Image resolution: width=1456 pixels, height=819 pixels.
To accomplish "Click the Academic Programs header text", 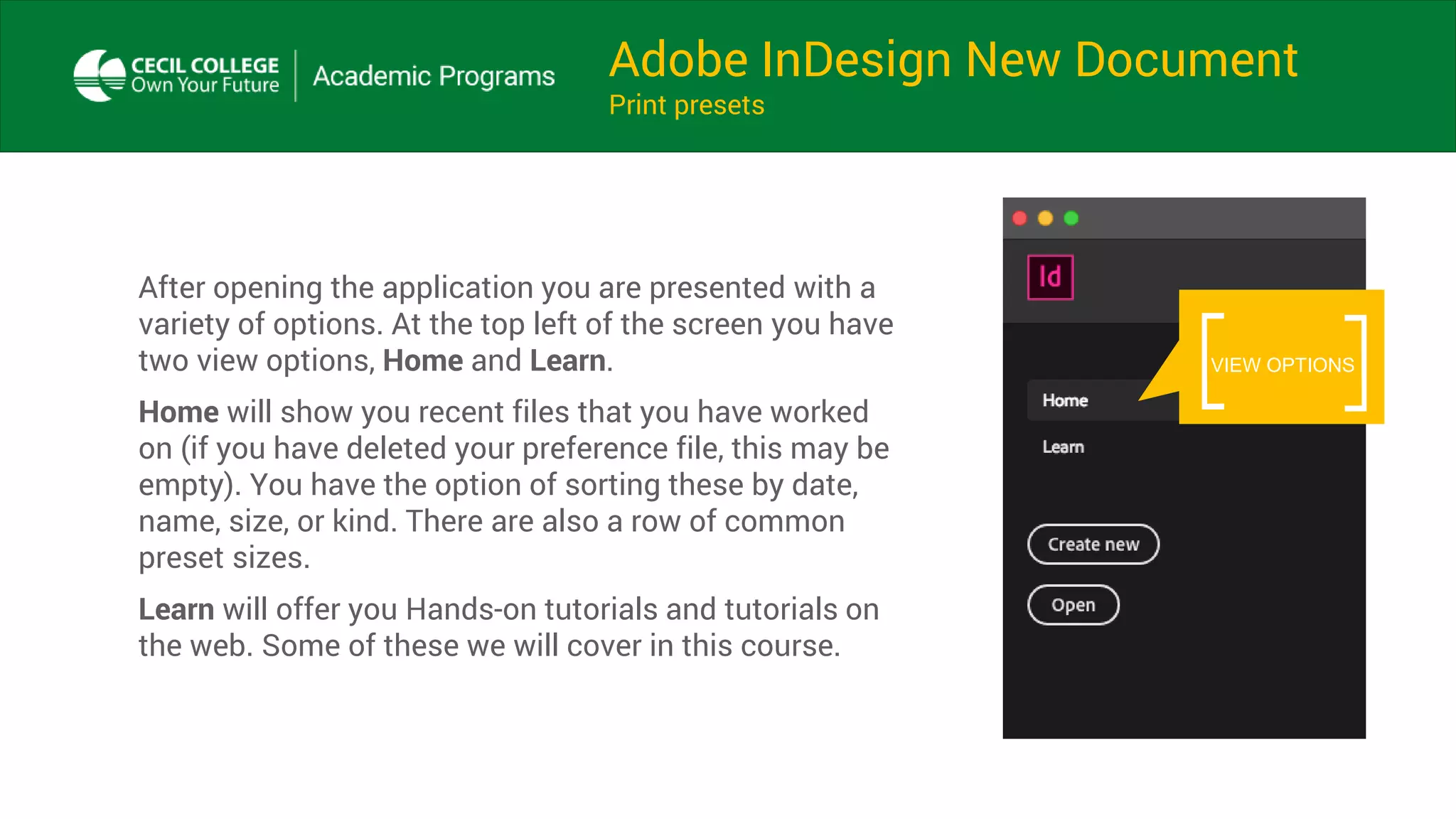I will [x=434, y=76].
